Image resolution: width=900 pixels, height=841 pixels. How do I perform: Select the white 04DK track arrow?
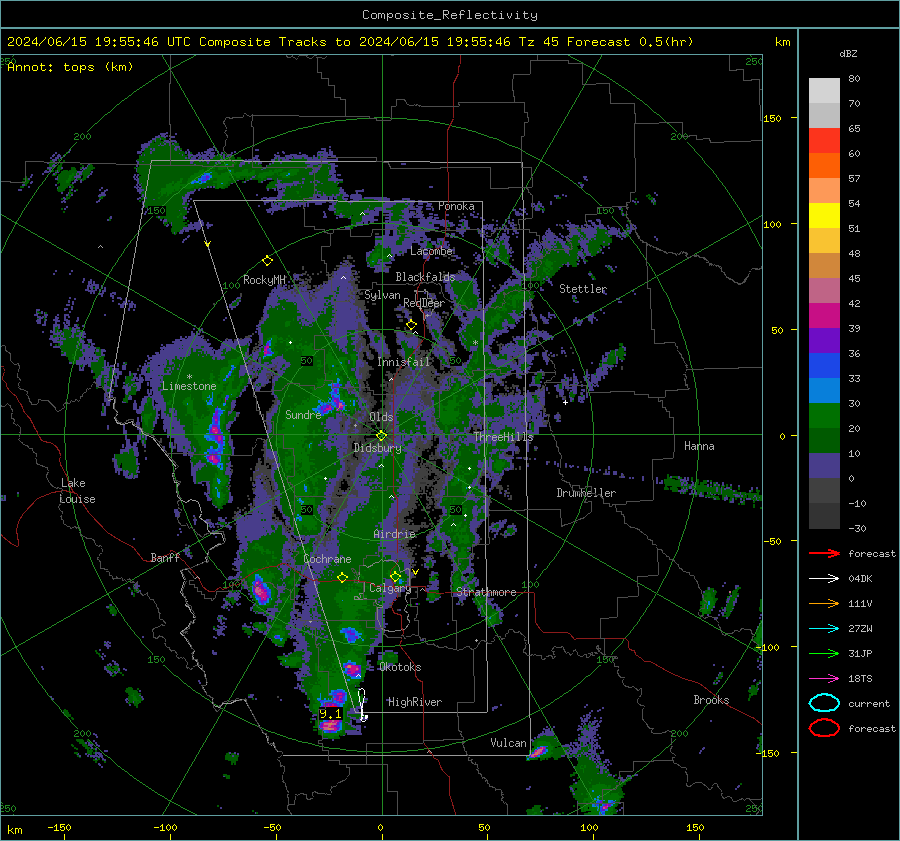pos(824,578)
